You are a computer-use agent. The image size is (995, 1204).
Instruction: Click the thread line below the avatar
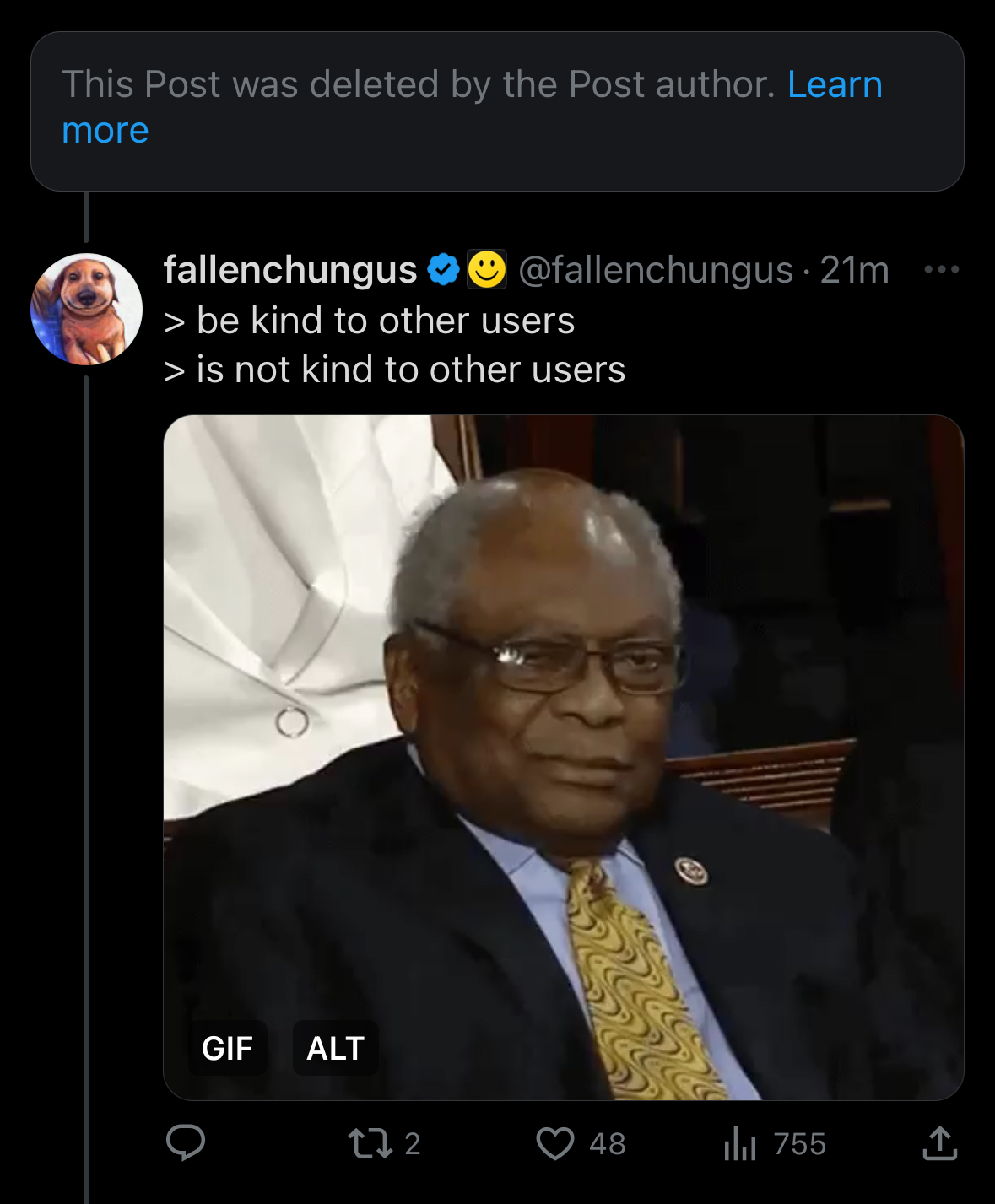[86, 759]
